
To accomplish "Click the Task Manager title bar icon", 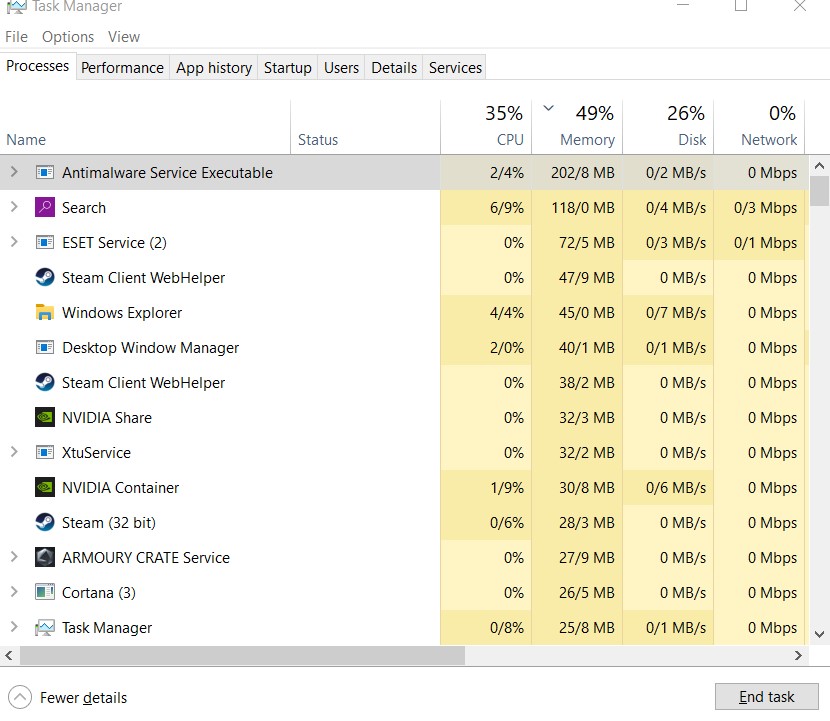I will [x=16, y=7].
